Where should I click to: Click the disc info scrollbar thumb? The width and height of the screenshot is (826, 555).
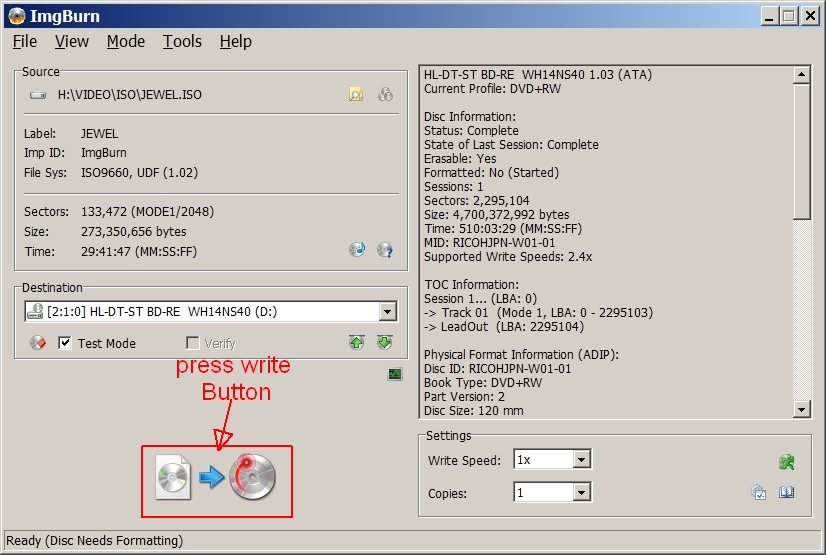point(801,151)
